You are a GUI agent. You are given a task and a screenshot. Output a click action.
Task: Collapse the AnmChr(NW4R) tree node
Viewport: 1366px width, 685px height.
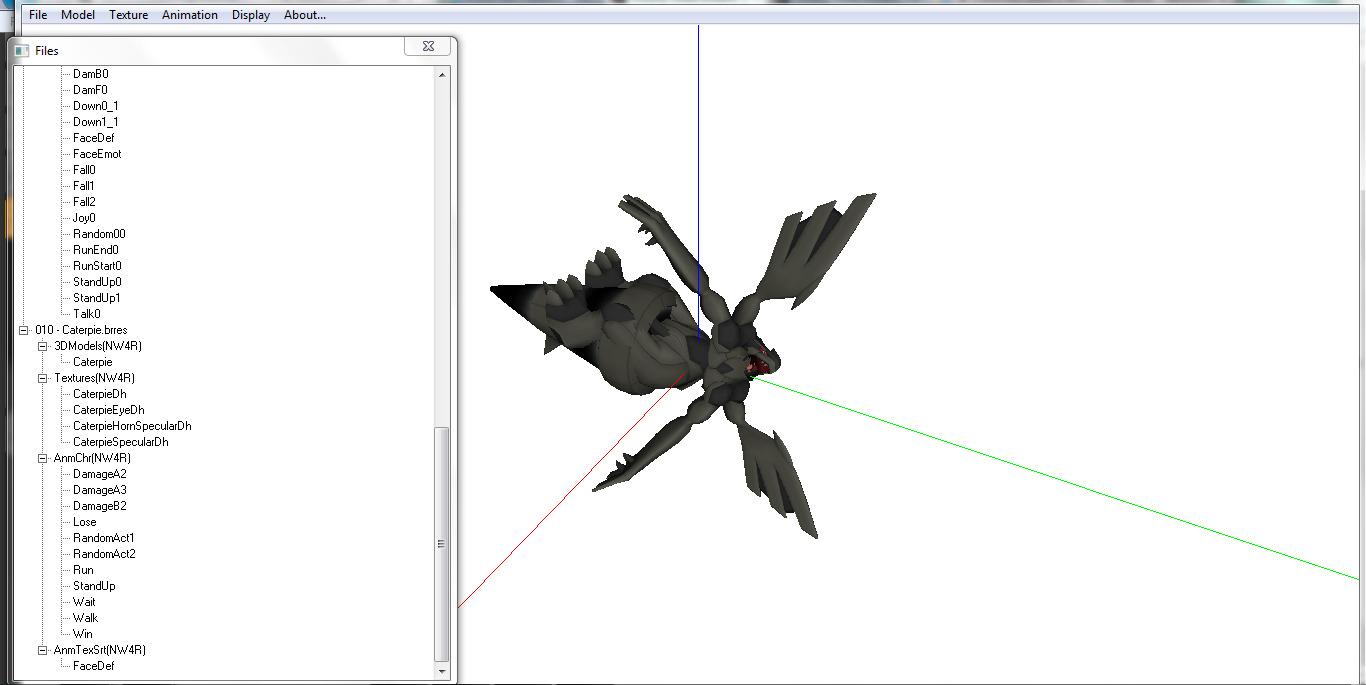(43, 458)
